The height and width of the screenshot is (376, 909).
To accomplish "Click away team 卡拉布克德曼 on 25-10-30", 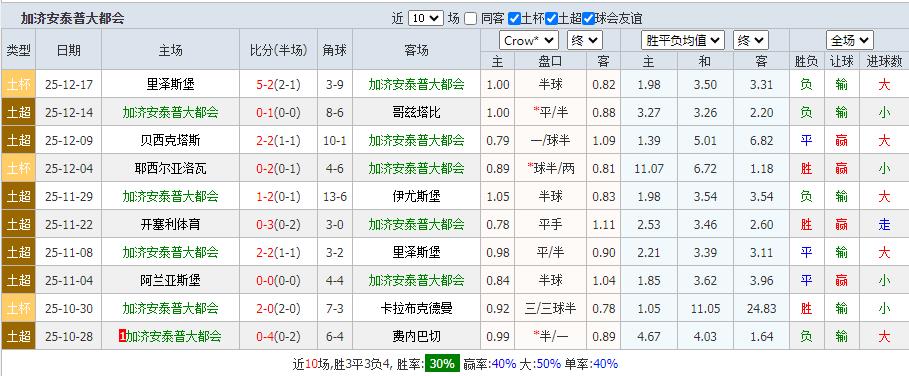I will point(416,308).
